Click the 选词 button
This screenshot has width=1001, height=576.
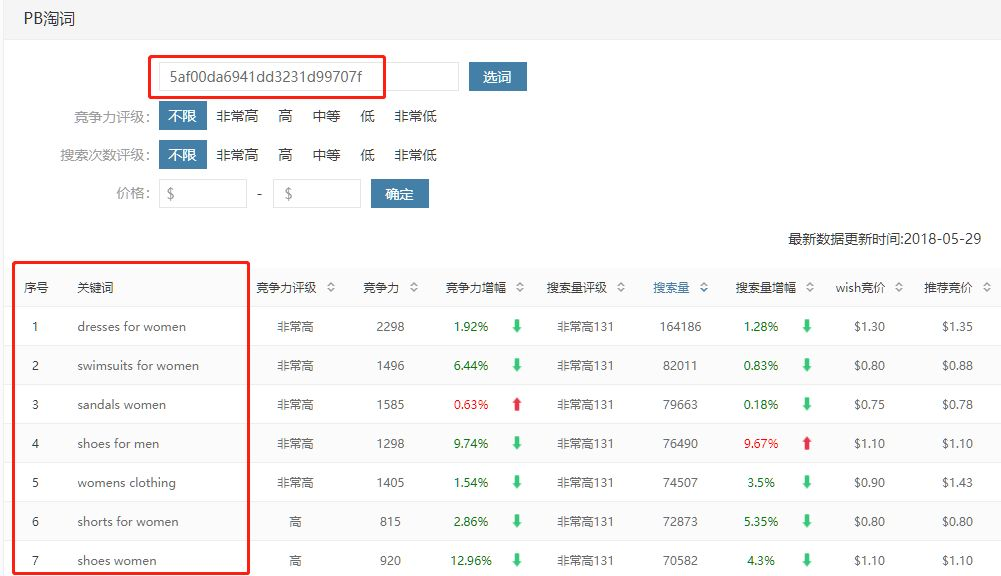(x=497, y=77)
